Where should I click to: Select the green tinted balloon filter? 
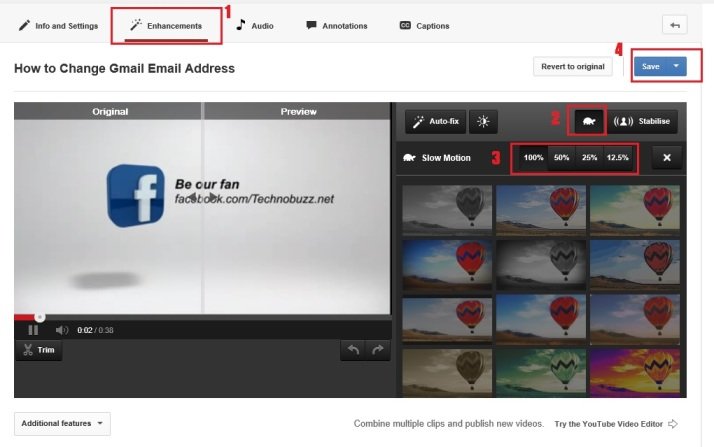tap(541, 373)
